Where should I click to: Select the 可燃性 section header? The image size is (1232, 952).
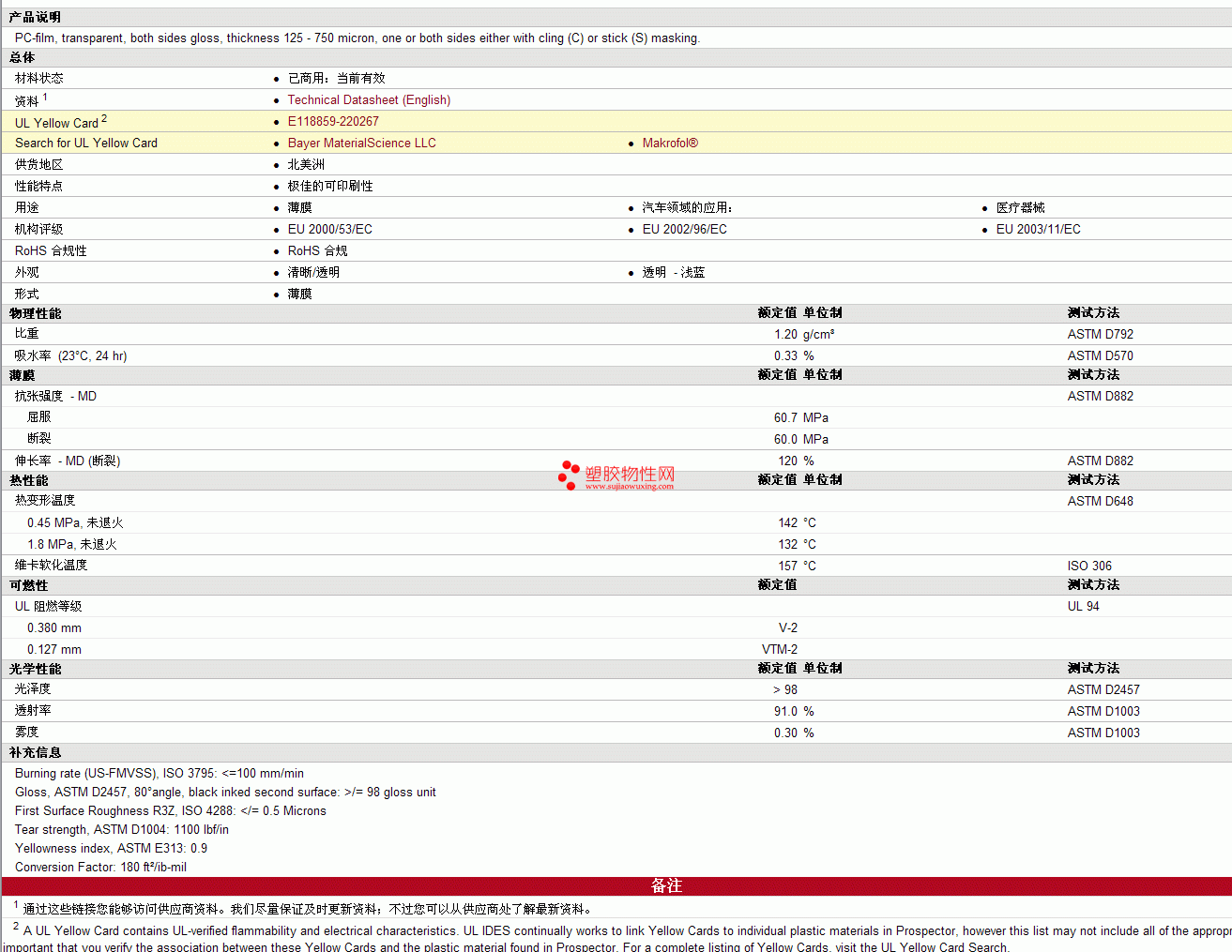coord(29,586)
